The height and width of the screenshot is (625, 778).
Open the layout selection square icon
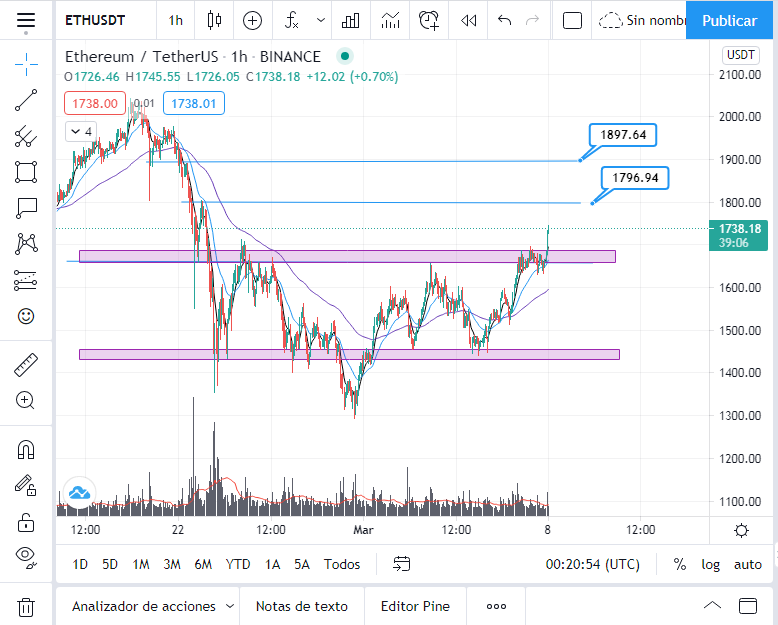click(572, 20)
